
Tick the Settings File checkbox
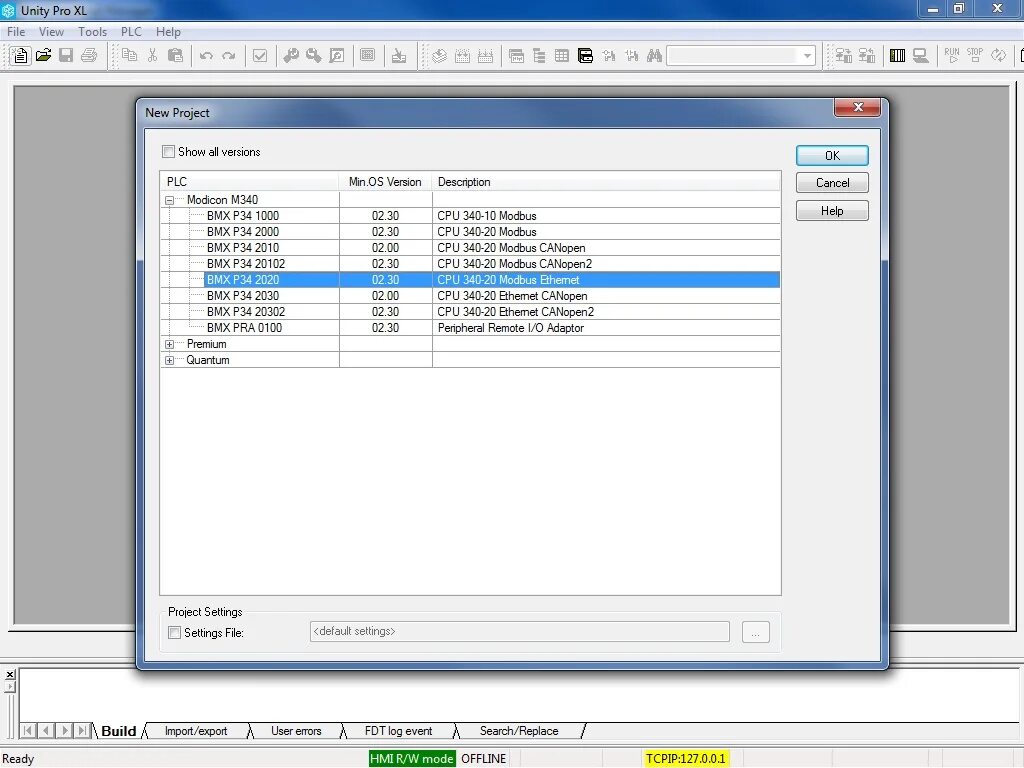pos(174,633)
